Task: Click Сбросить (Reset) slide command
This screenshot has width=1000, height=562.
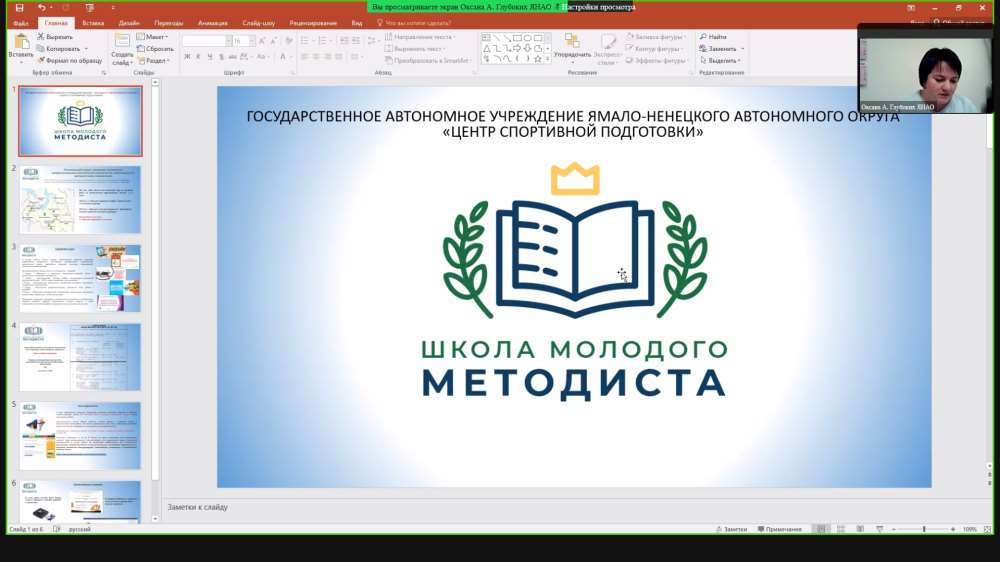Action: [x=155, y=48]
